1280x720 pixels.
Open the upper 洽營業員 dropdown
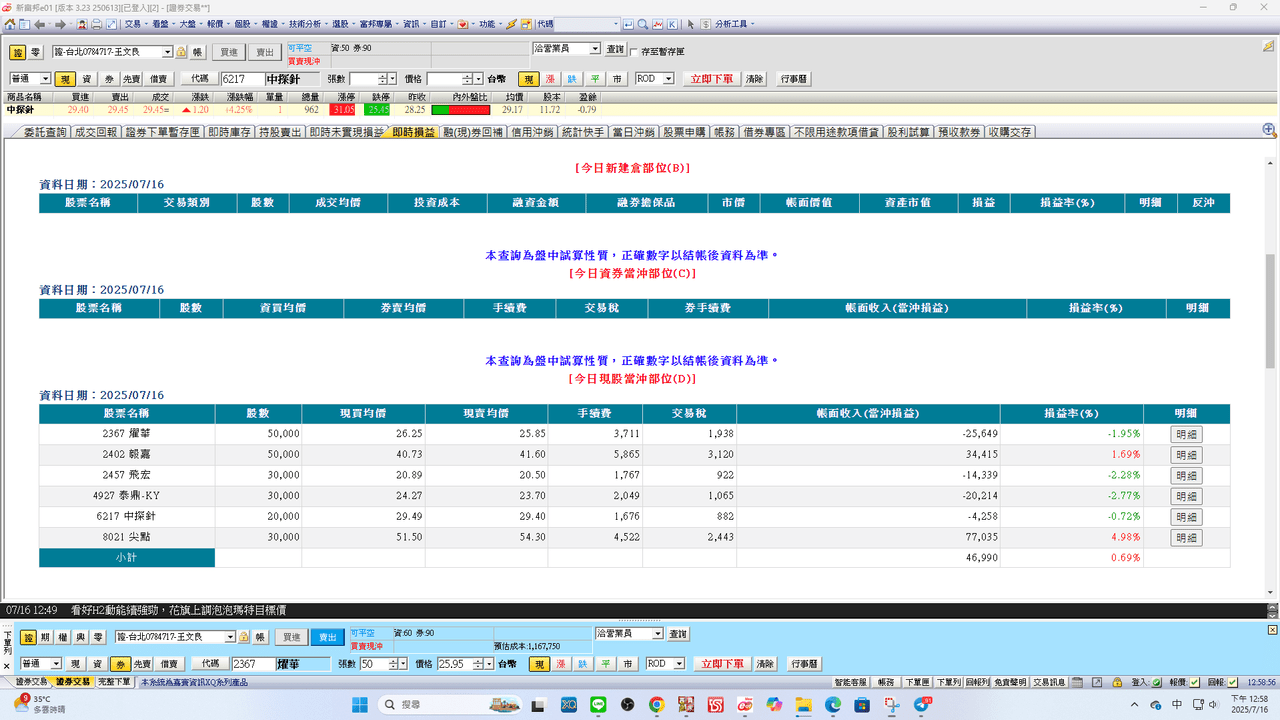[x=594, y=48]
